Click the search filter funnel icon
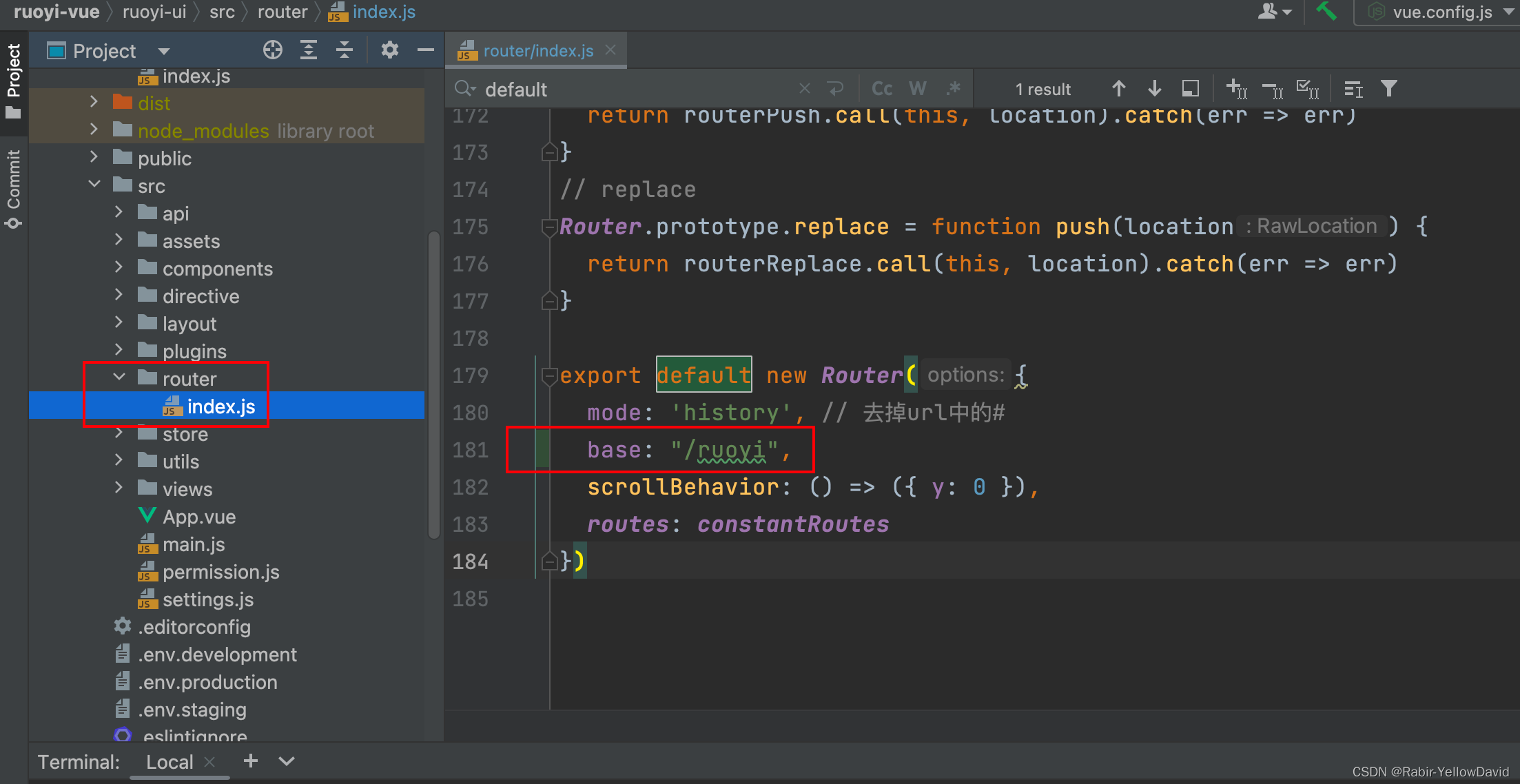The image size is (1520, 784). (1389, 89)
